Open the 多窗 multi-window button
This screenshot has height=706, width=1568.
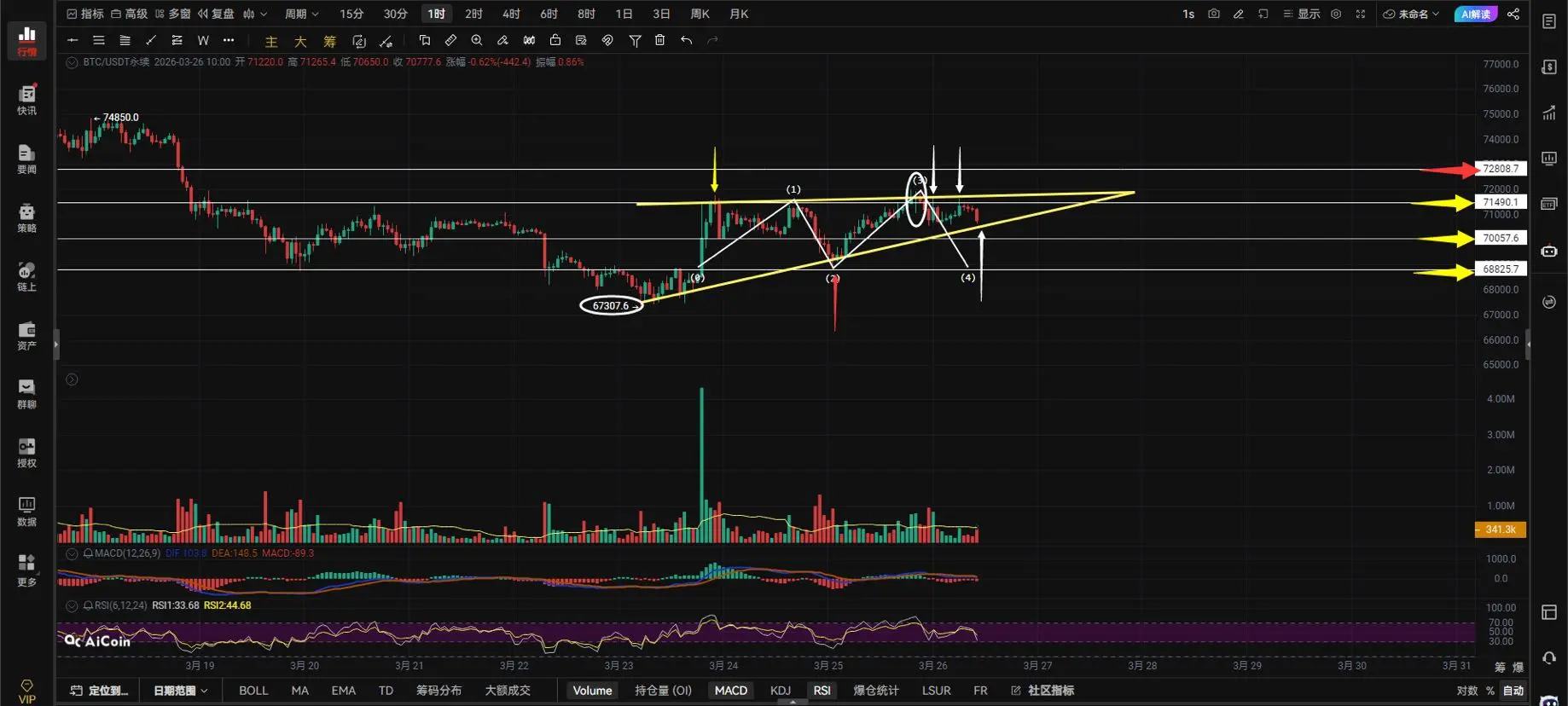(173, 14)
